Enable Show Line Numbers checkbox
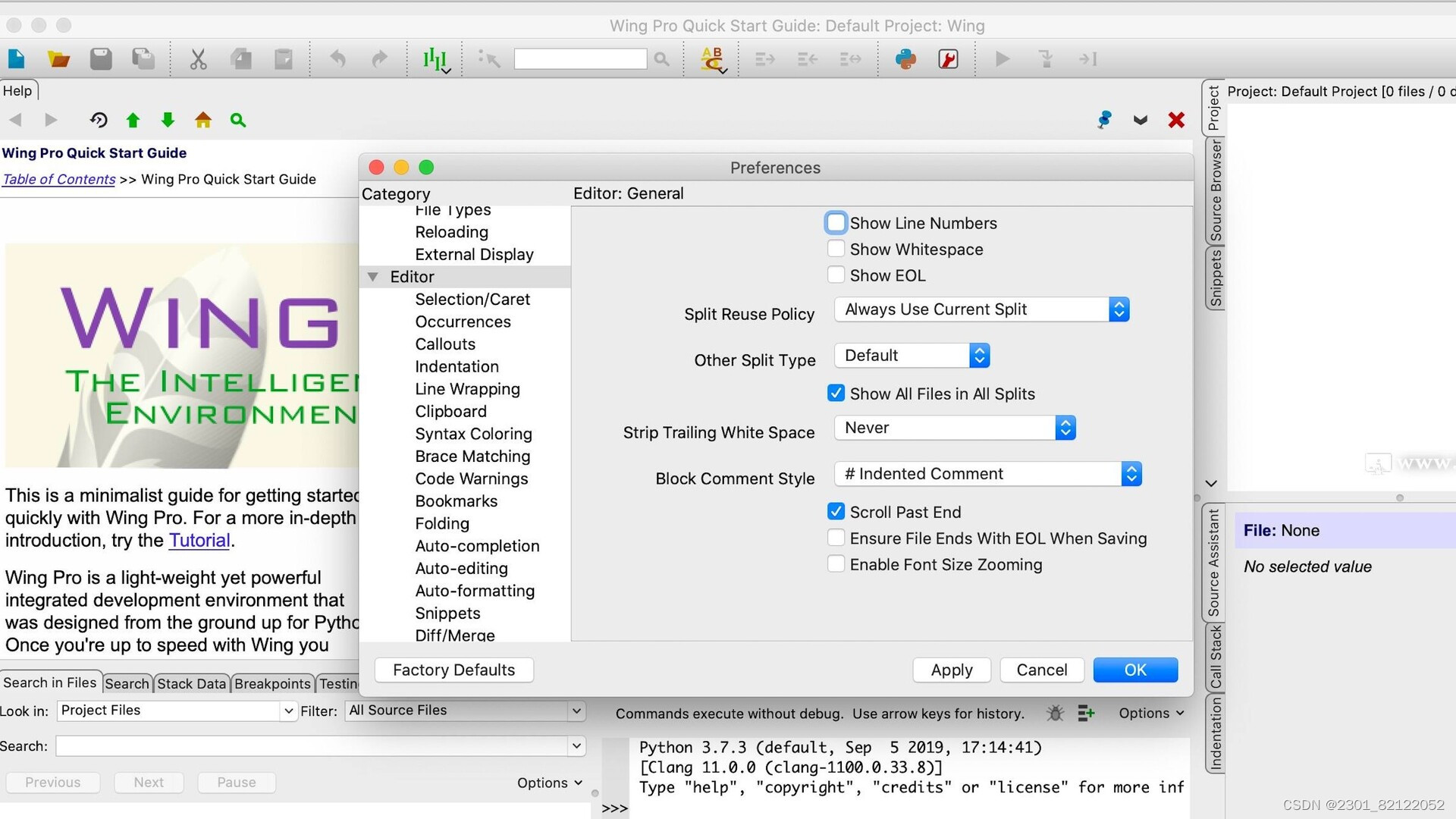Viewport: 1456px width, 819px height. (836, 223)
